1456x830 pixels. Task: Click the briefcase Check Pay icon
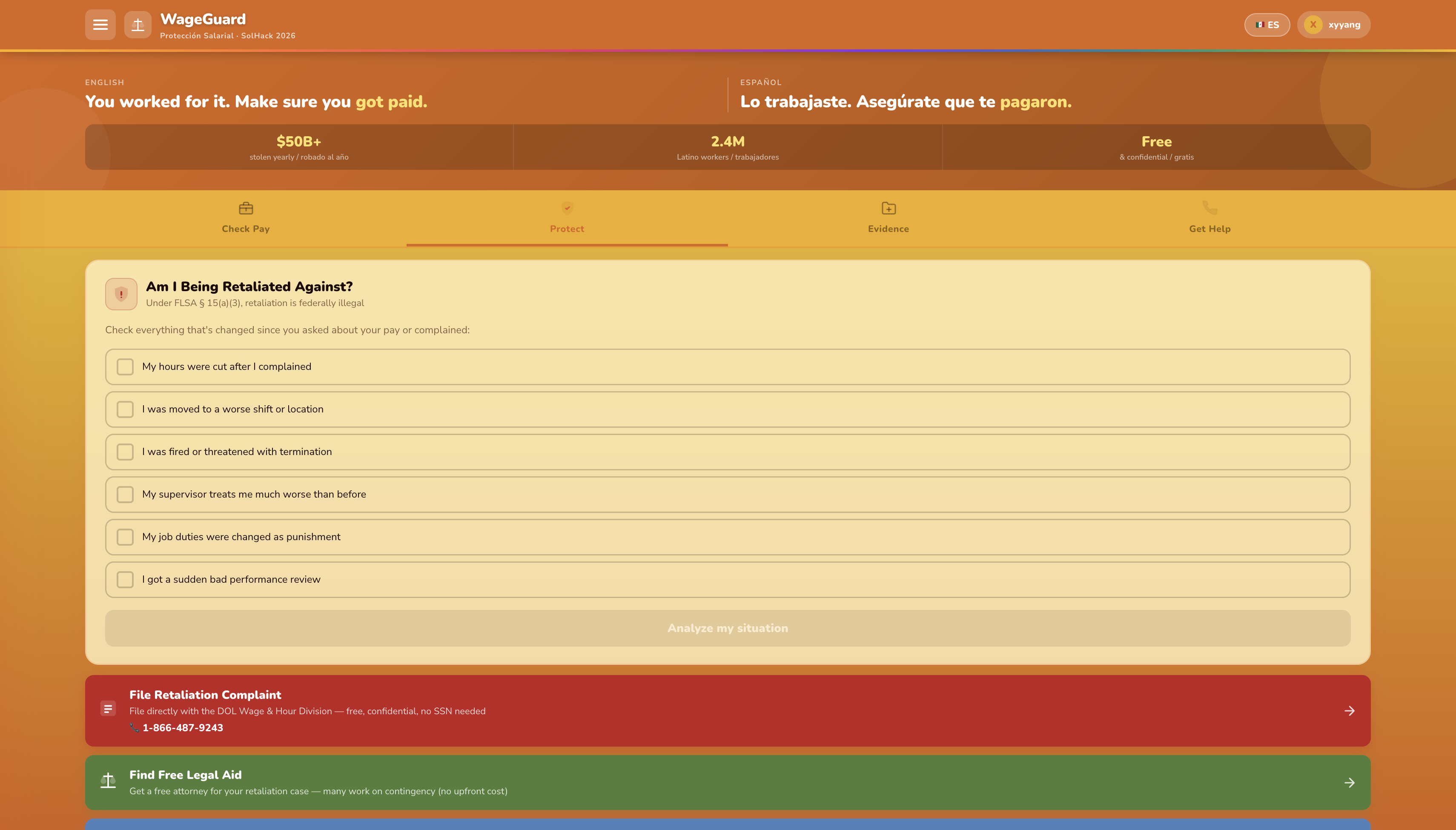pos(246,208)
